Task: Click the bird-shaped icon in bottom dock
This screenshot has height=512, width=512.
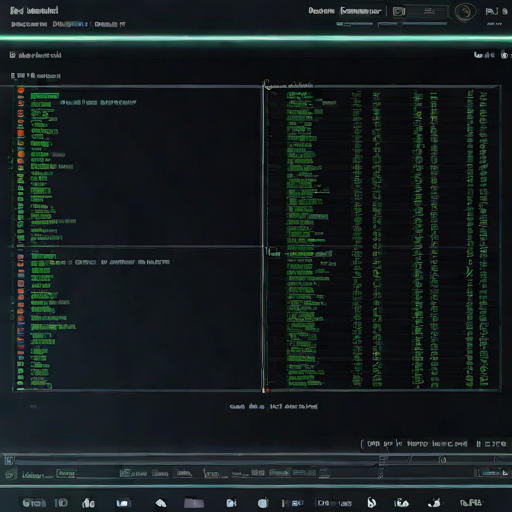Action: [434, 502]
